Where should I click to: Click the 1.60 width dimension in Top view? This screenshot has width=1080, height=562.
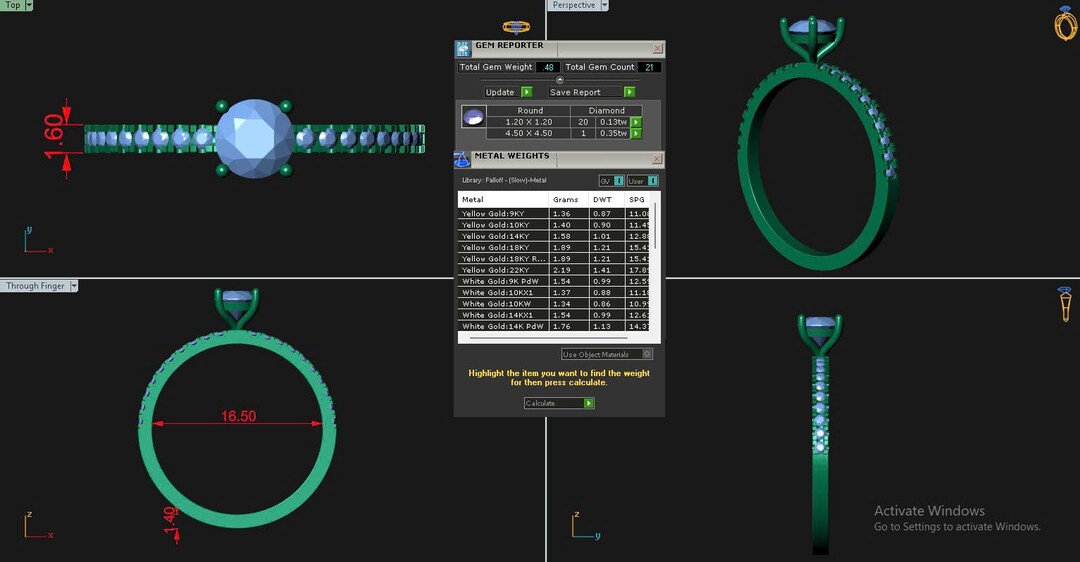(x=54, y=137)
